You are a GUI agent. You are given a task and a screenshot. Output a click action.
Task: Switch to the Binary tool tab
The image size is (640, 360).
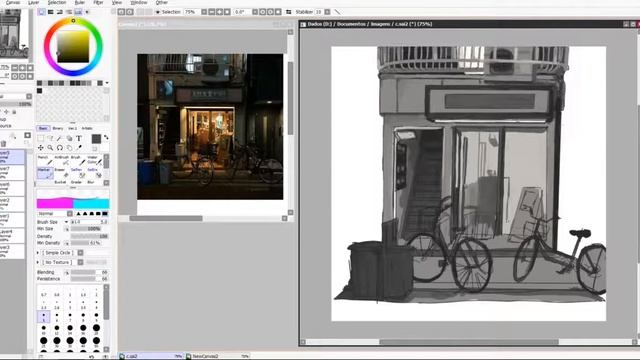click(x=58, y=128)
